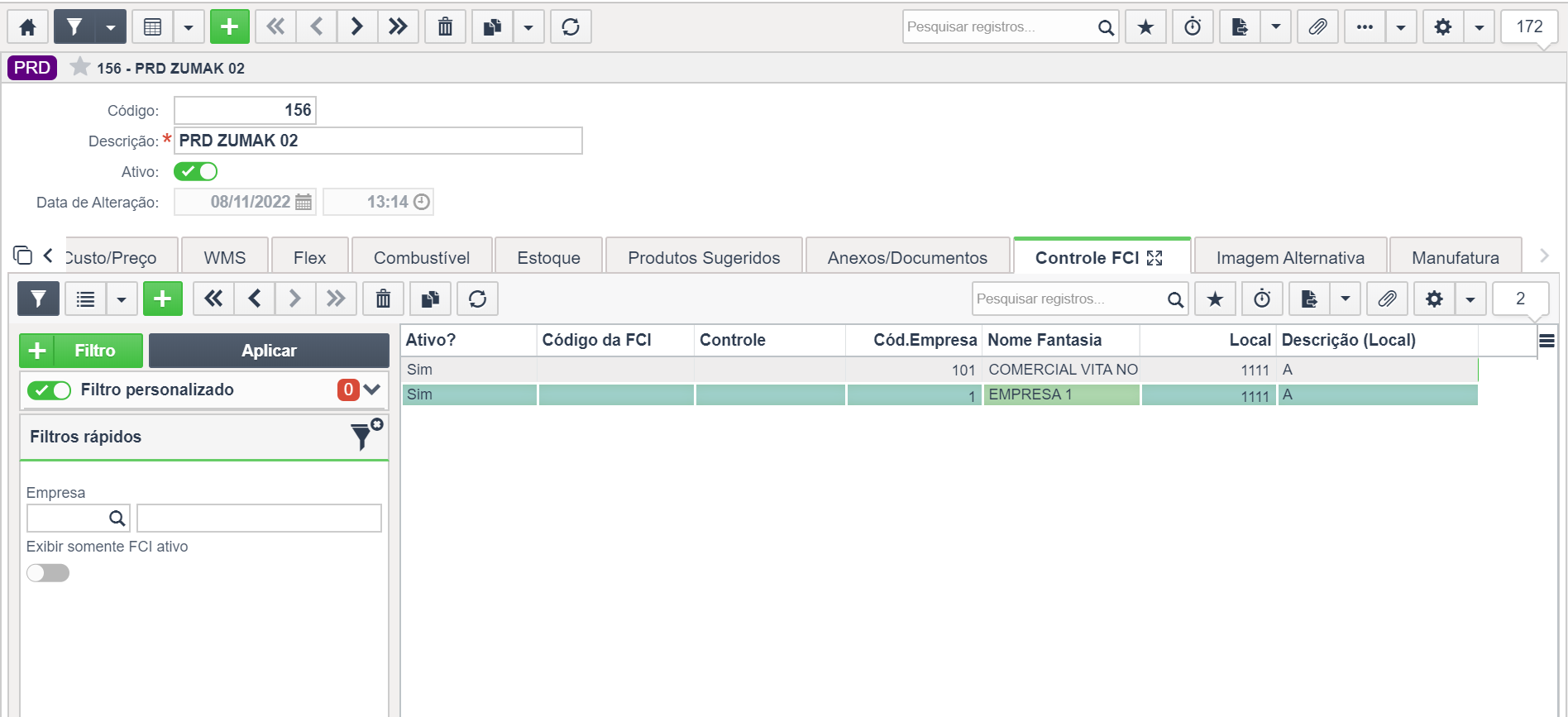Open attachments via top paperclip icon
The height and width of the screenshot is (717, 1568).
point(1318,27)
